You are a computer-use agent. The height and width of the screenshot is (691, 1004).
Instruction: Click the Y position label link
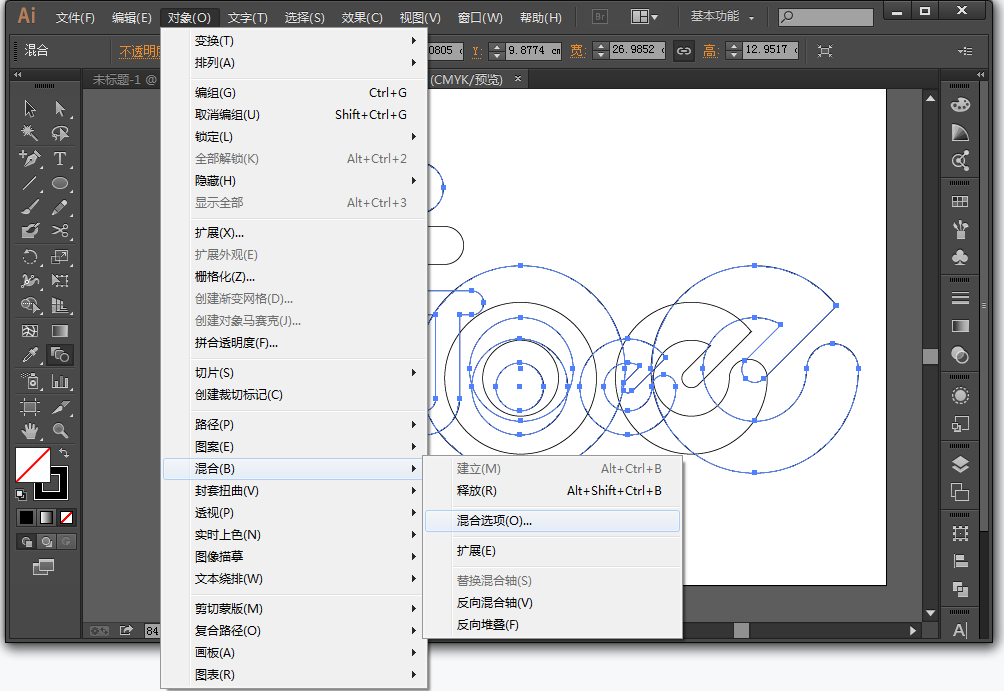477,51
